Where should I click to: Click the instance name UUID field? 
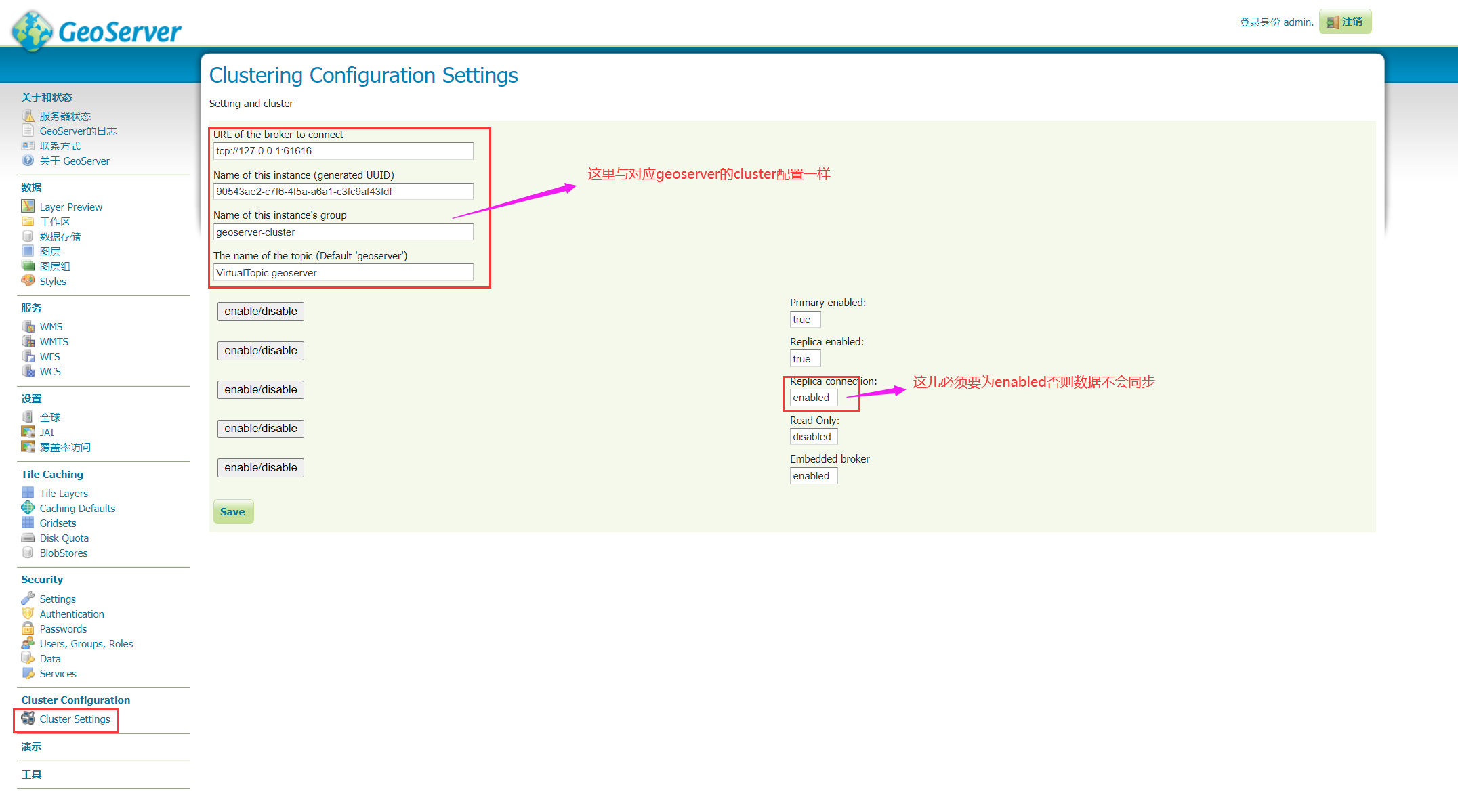tap(343, 192)
